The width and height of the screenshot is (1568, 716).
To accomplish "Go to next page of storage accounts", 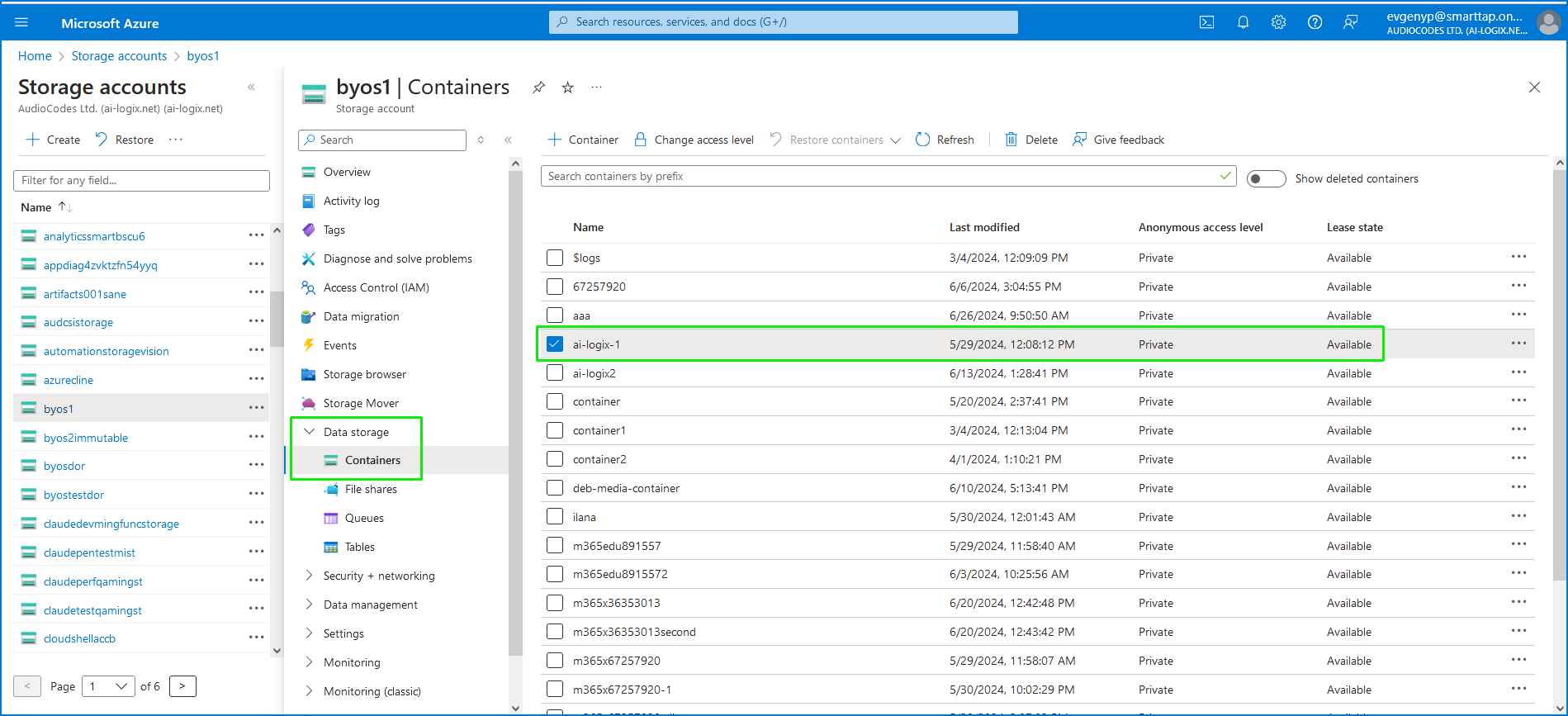I will 182,686.
